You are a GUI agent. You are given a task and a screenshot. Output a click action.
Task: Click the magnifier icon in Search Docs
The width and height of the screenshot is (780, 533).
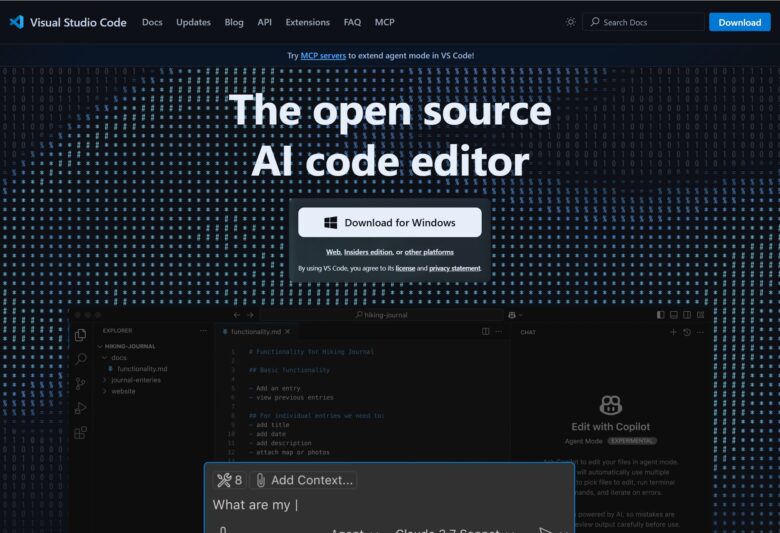(x=595, y=22)
